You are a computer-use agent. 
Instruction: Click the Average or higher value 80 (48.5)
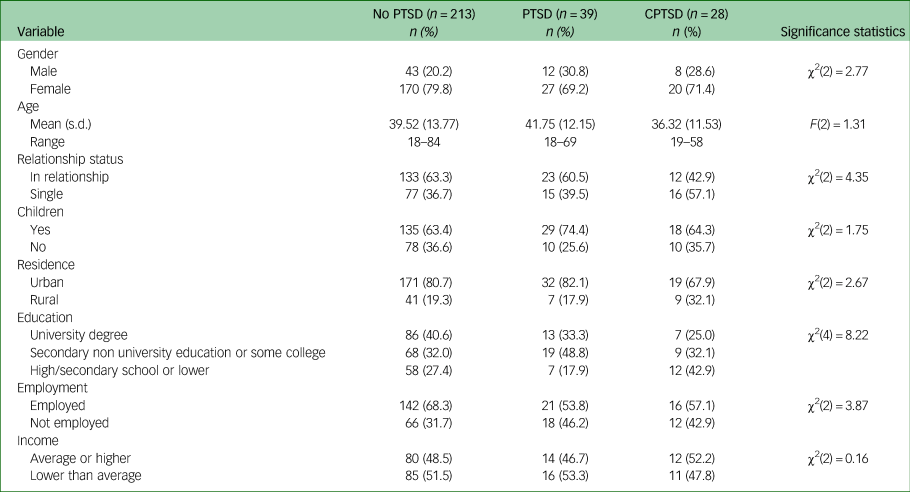(420, 459)
